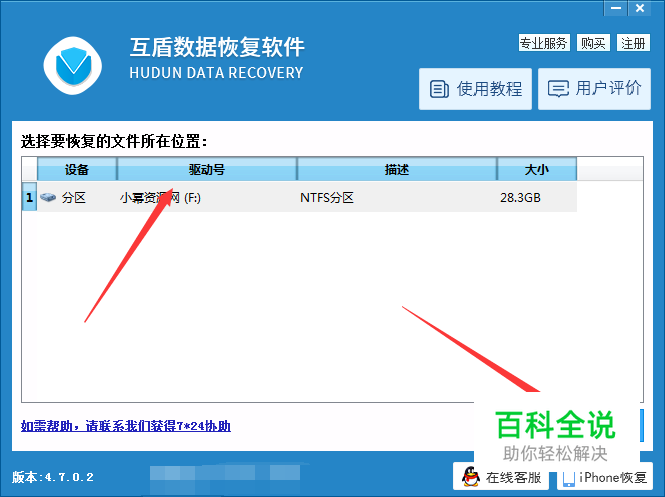This screenshot has width=665, height=497.
Task: Click the phone icon beside iPhone恢复
Action: pyautogui.click(x=568, y=478)
